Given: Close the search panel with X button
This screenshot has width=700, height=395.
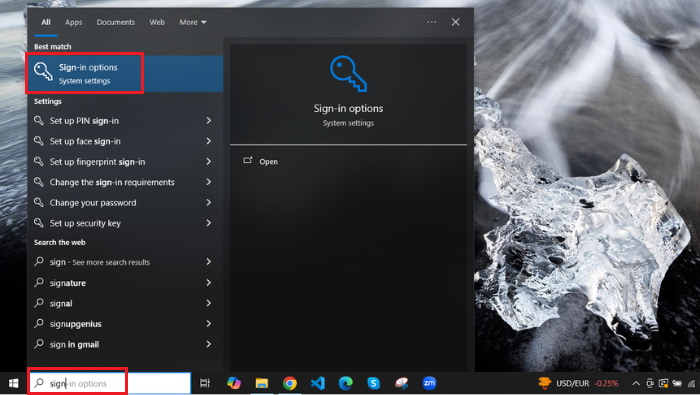Looking at the screenshot, I should tap(455, 22).
